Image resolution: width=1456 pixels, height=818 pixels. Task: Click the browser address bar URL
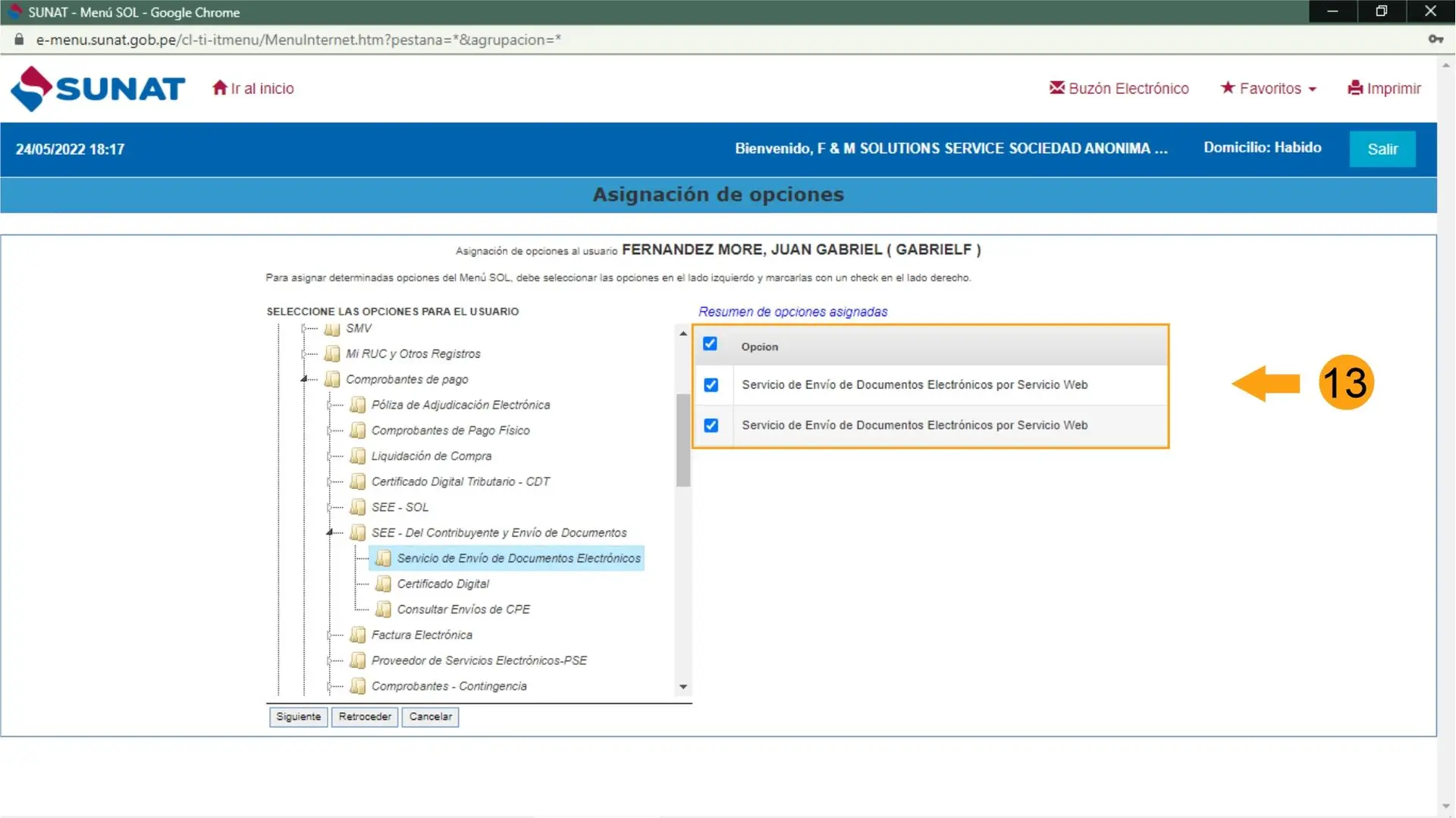299,39
